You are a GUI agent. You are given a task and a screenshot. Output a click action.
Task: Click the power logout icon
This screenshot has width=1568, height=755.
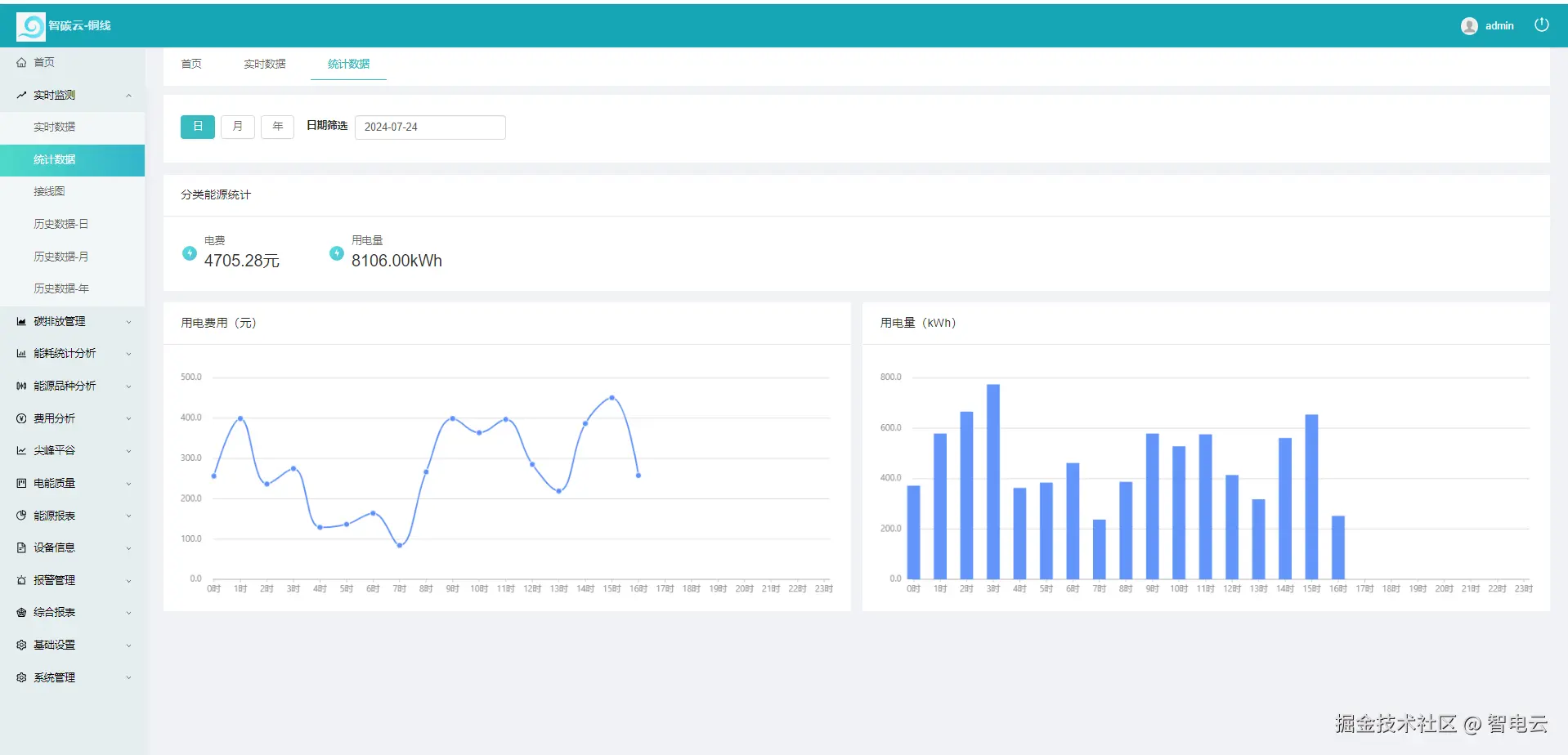coord(1541,25)
